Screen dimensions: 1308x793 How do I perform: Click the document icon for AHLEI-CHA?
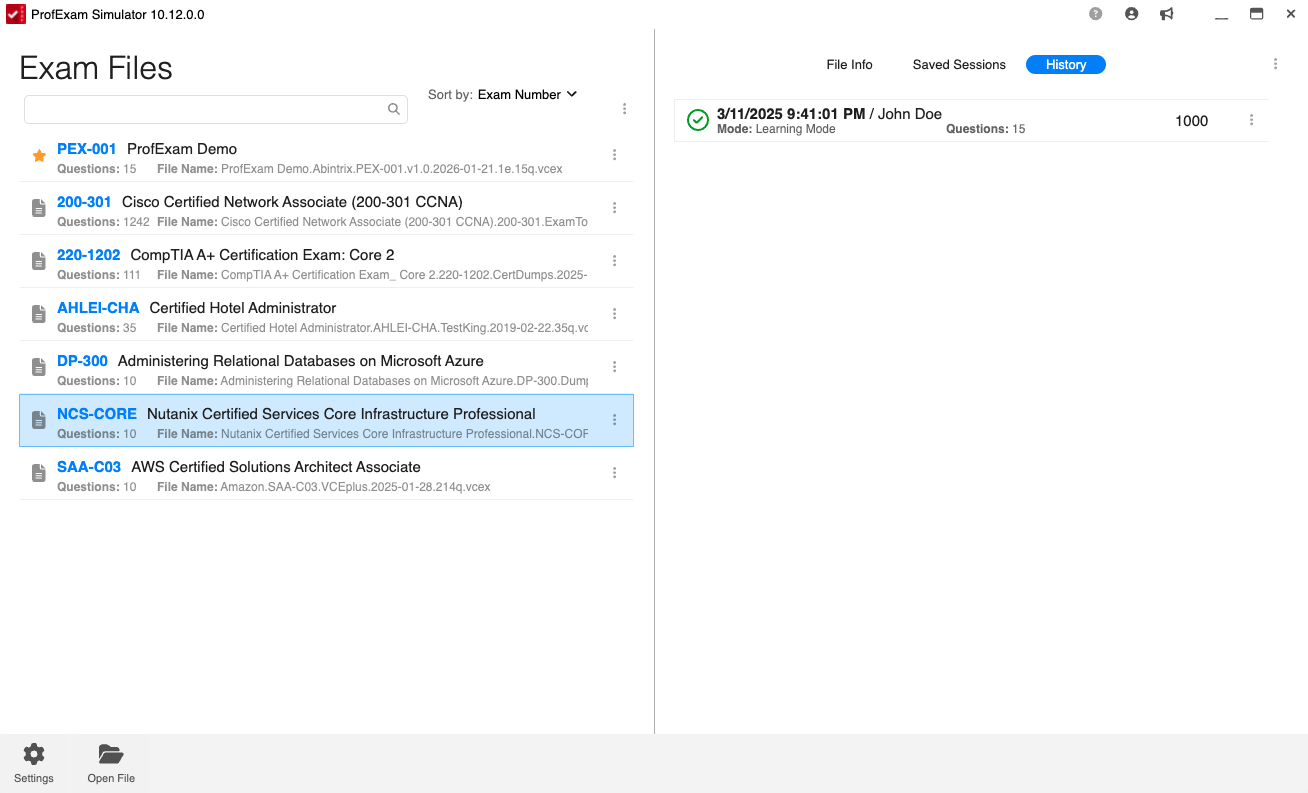point(39,314)
